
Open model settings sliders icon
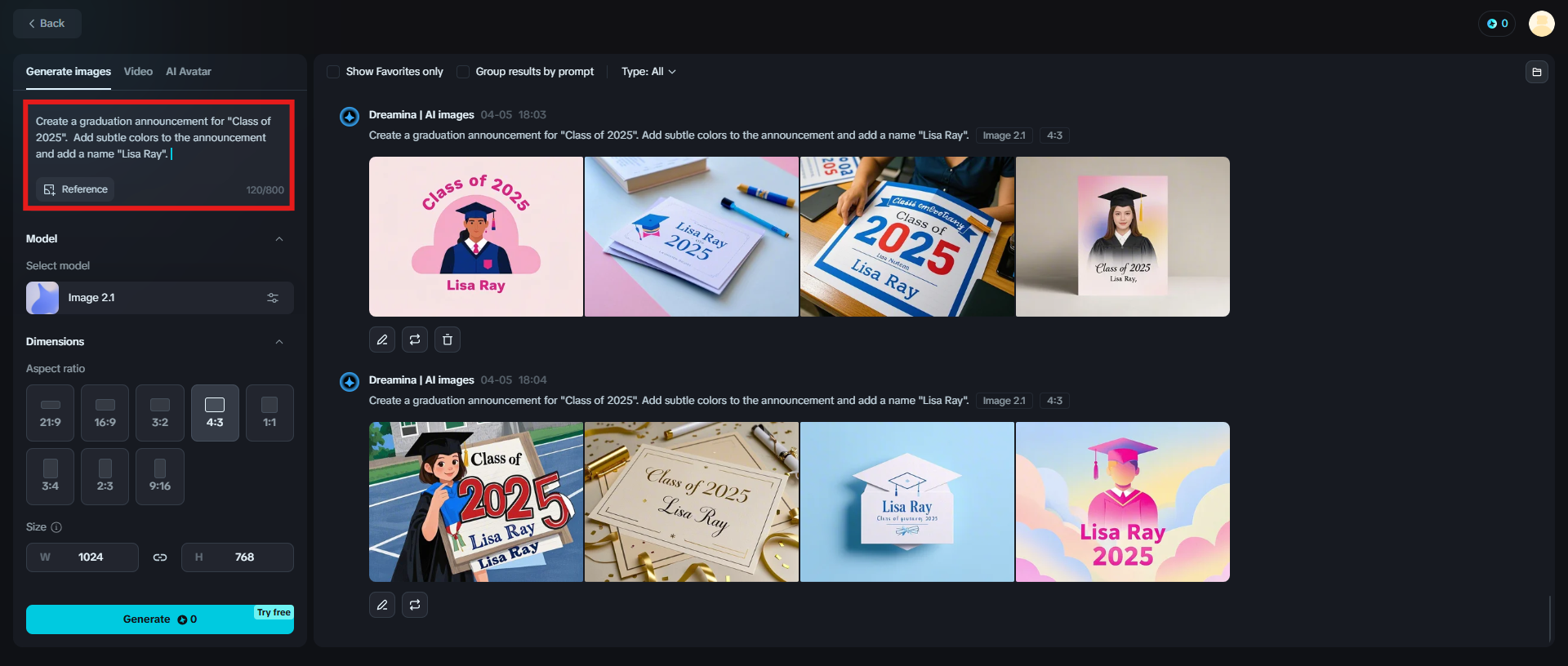[x=273, y=298]
